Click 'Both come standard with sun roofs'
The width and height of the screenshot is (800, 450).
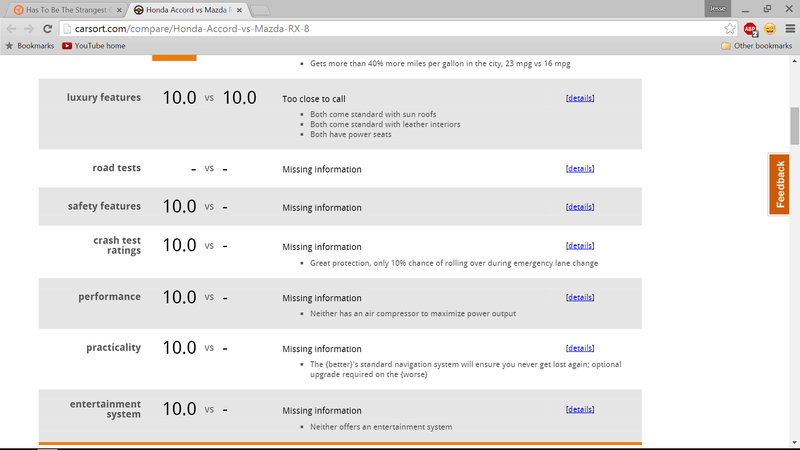373,114
